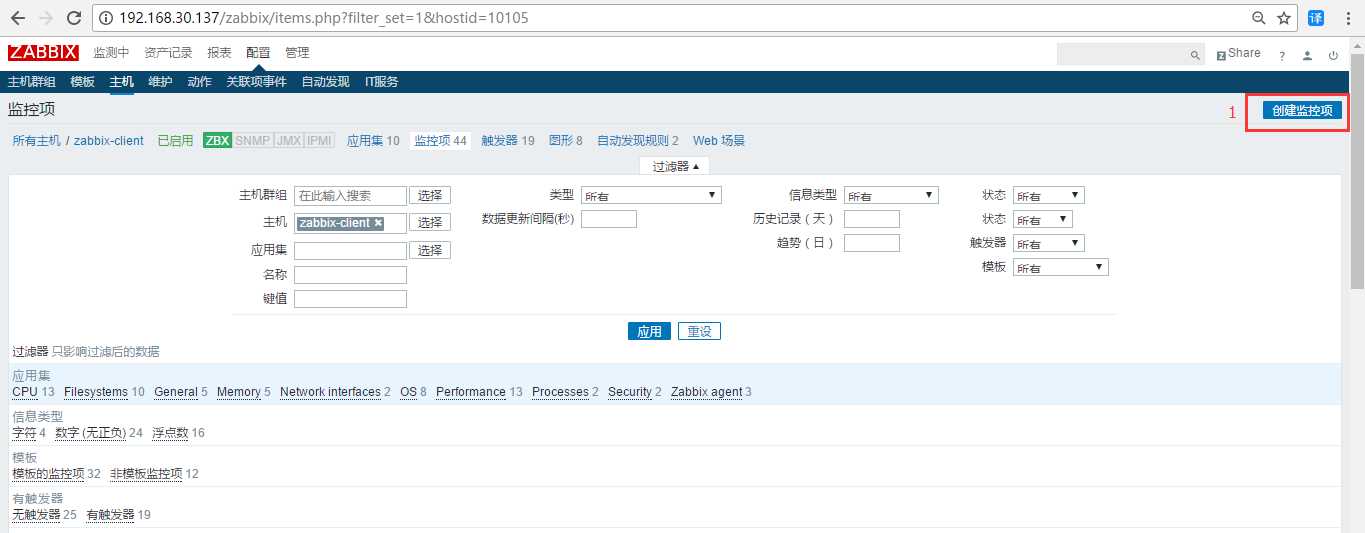Filter by Zabbix agent application
1365x533 pixels.
tap(706, 392)
